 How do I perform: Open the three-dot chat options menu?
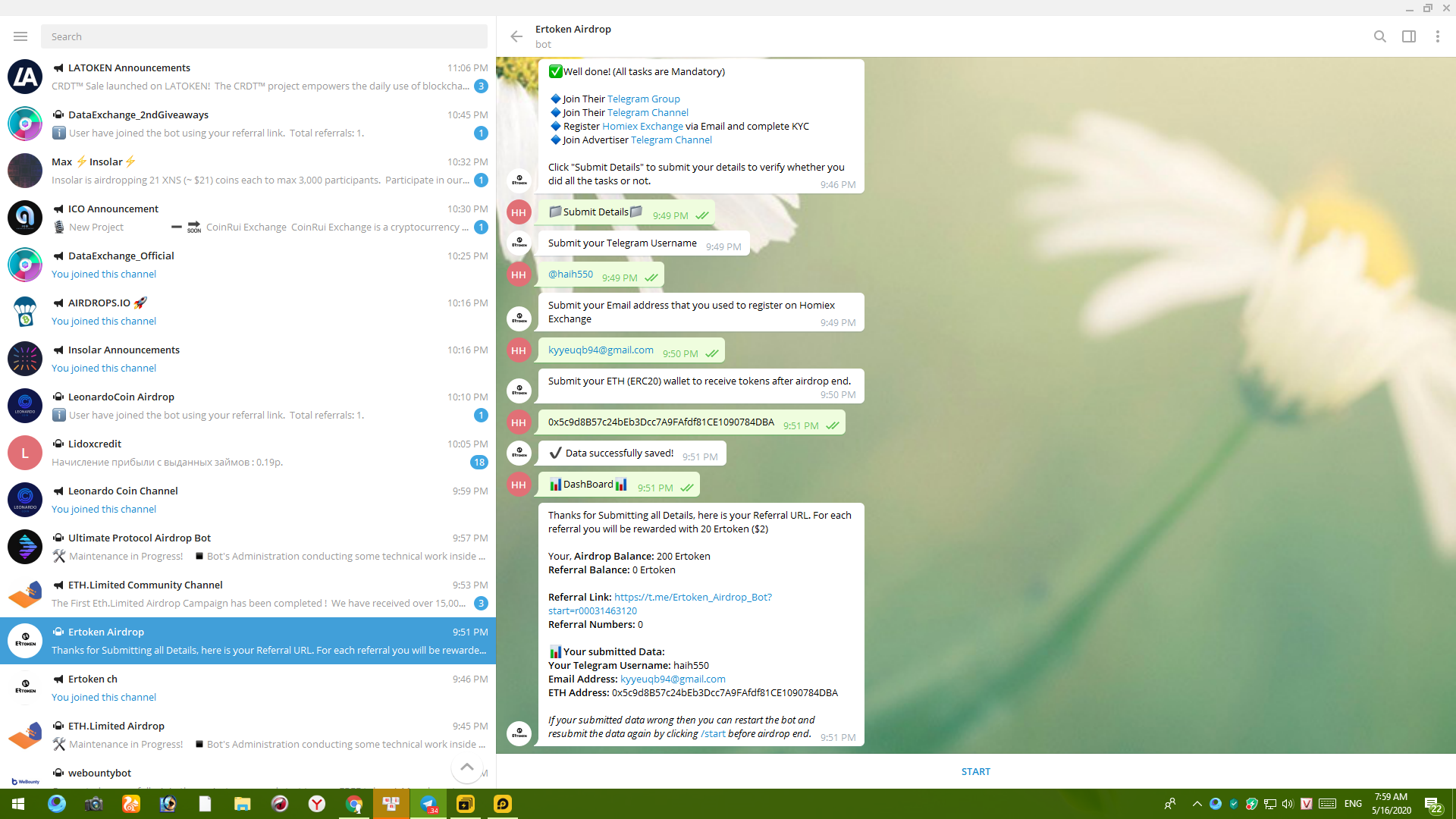coord(1437,36)
